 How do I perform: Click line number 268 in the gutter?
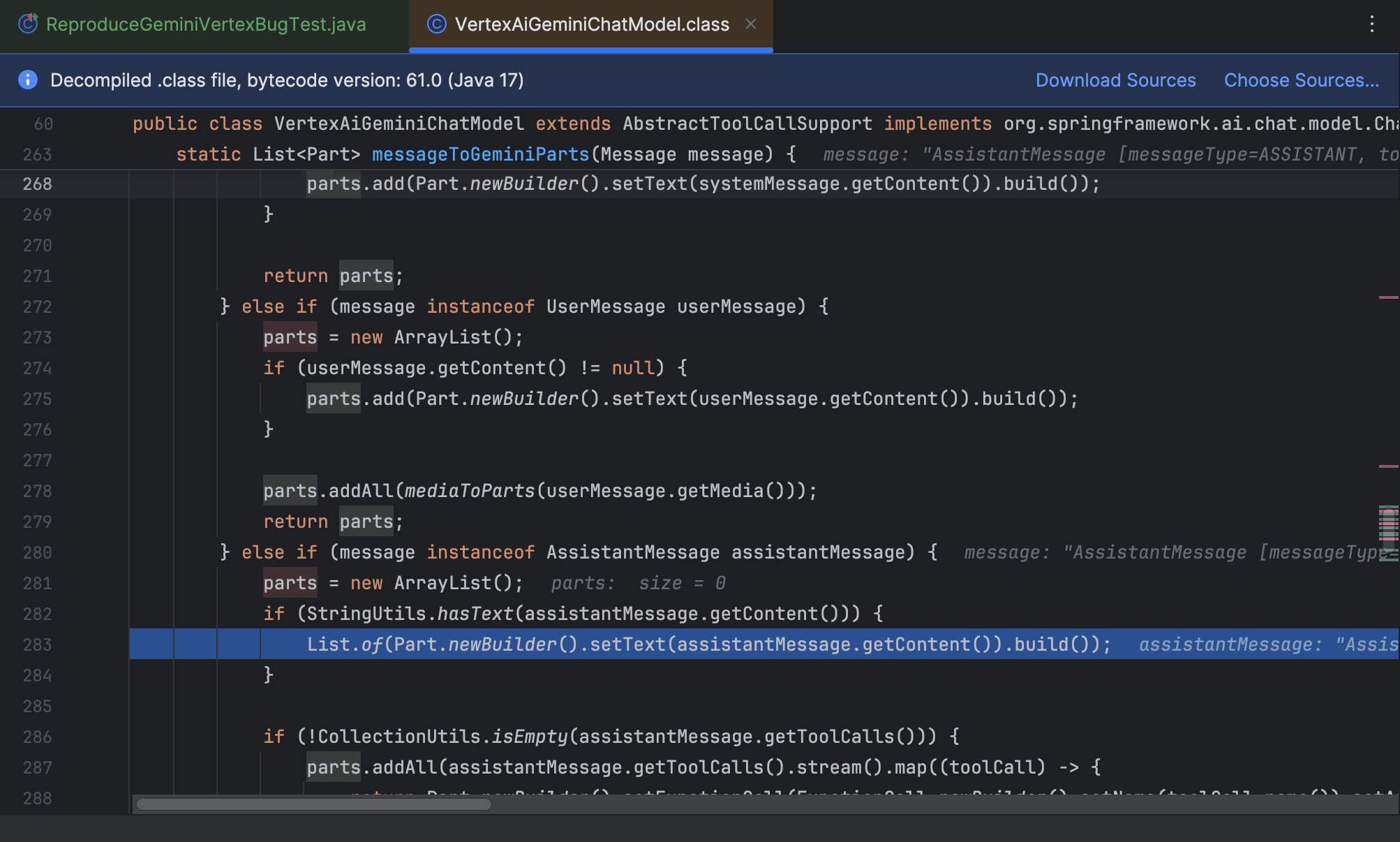(37, 184)
